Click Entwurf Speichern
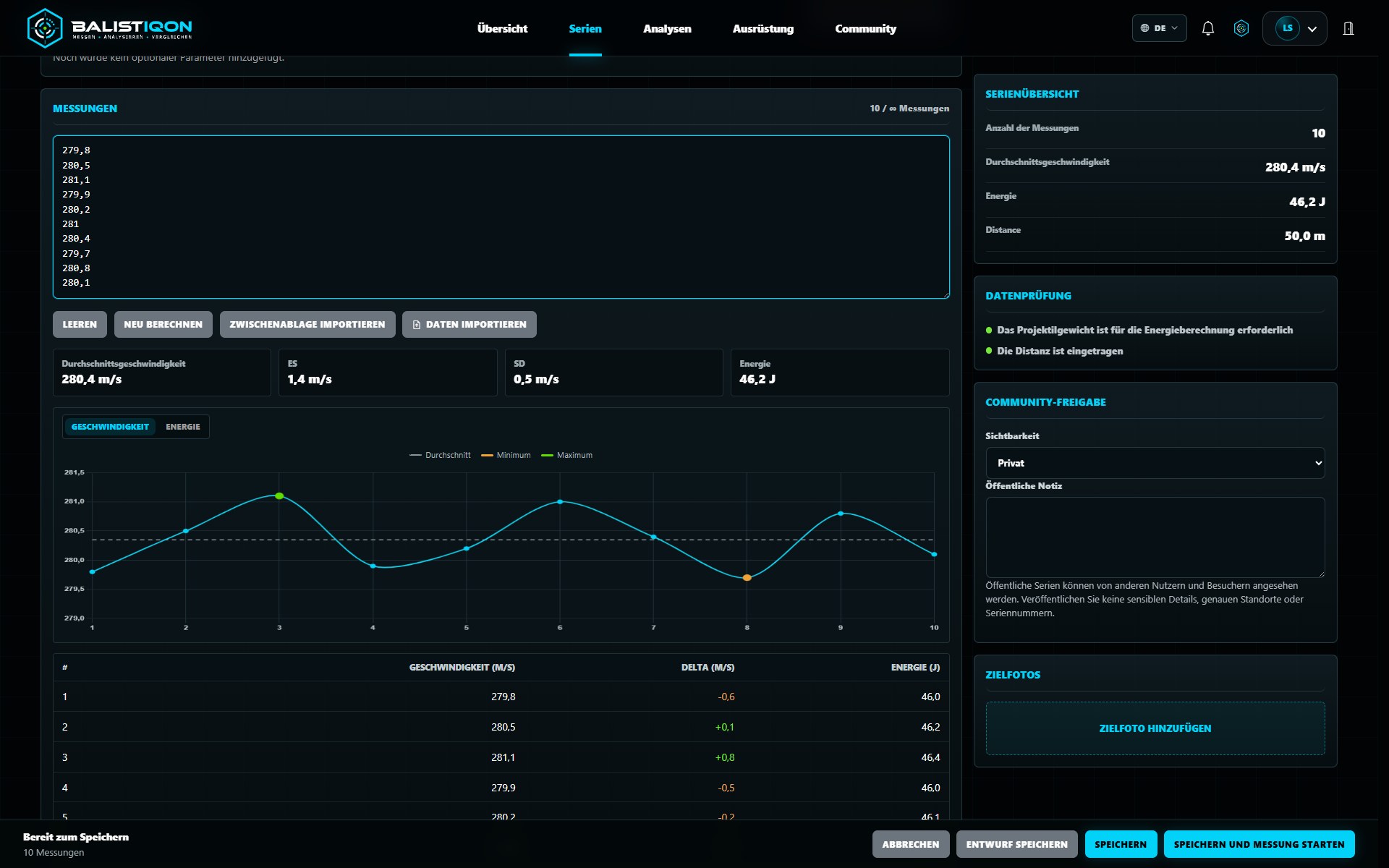The width and height of the screenshot is (1389, 868). (x=1016, y=844)
